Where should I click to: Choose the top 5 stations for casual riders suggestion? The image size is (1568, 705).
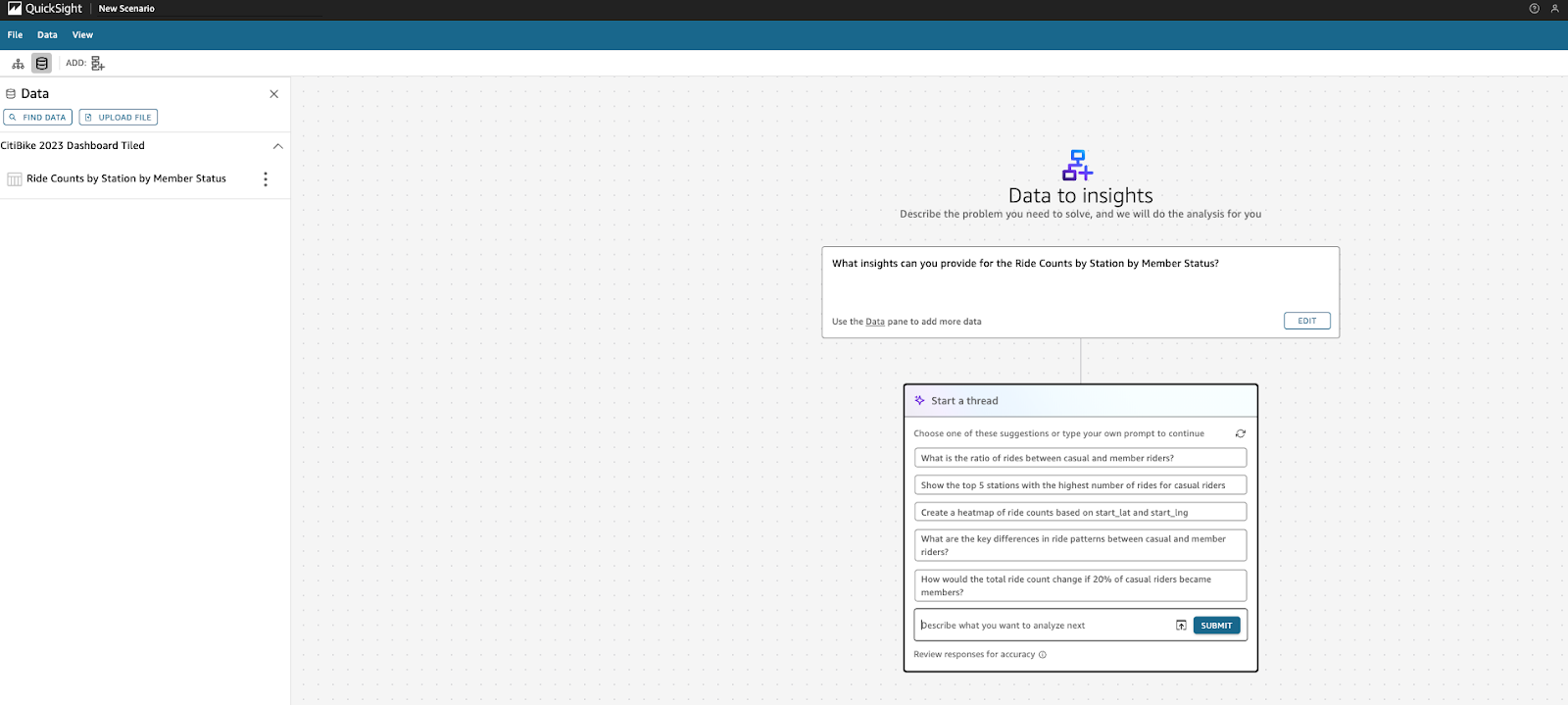coord(1080,485)
